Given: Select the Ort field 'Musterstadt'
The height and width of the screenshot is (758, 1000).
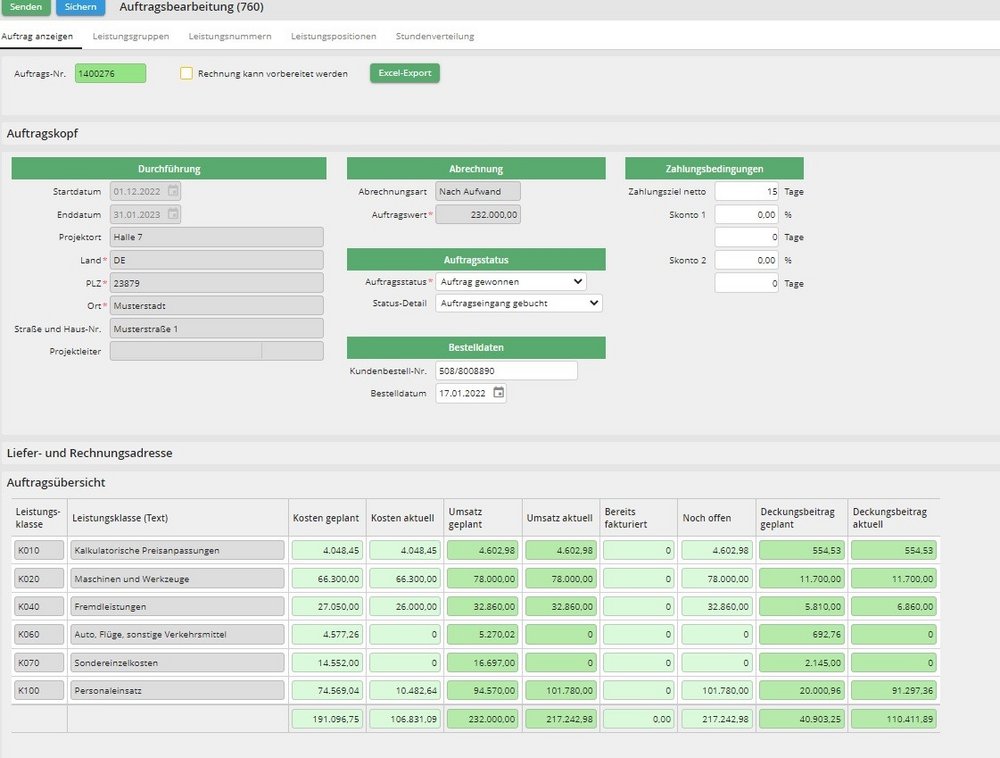Looking at the screenshot, I should [x=216, y=305].
